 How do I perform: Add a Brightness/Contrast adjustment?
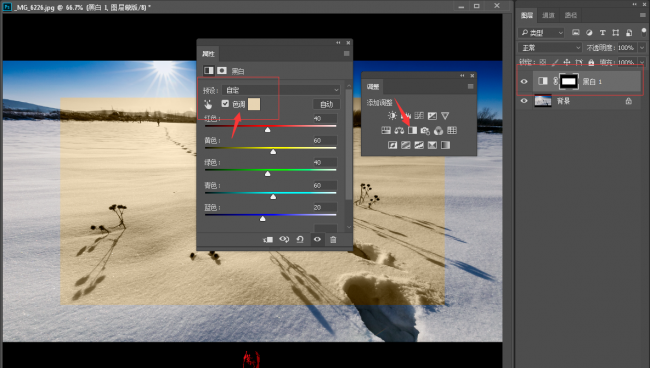(392, 116)
